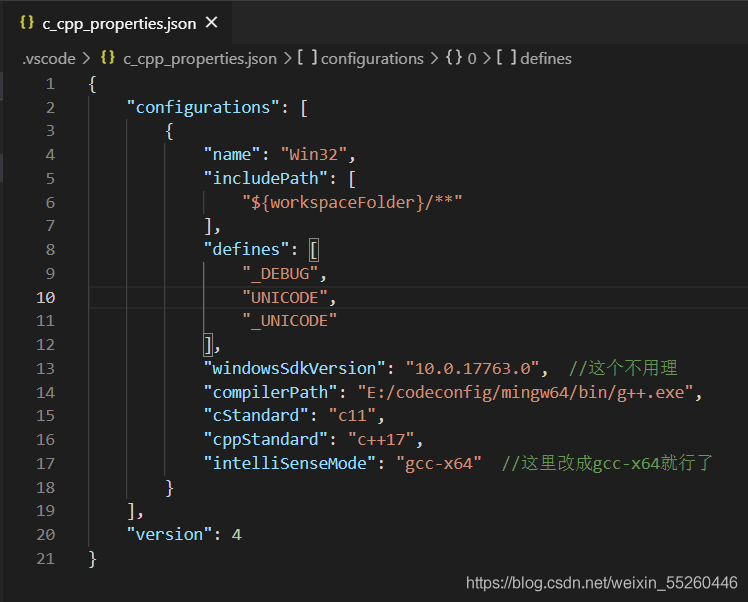
Task: Open configurations breadcrumb segment
Action: click(x=372, y=59)
